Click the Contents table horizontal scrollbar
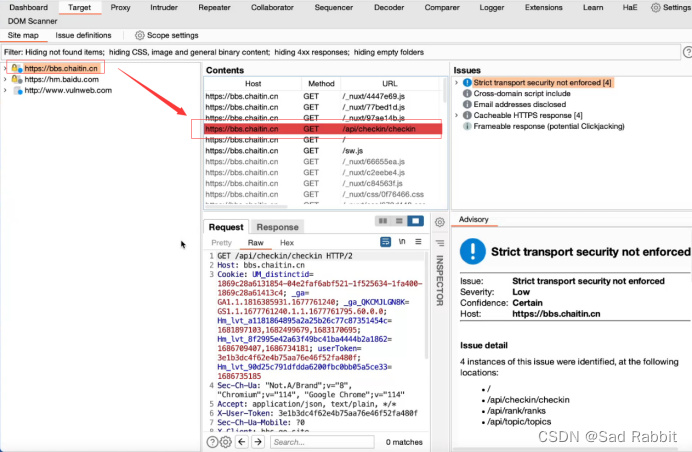692x452 pixels. [245, 206]
